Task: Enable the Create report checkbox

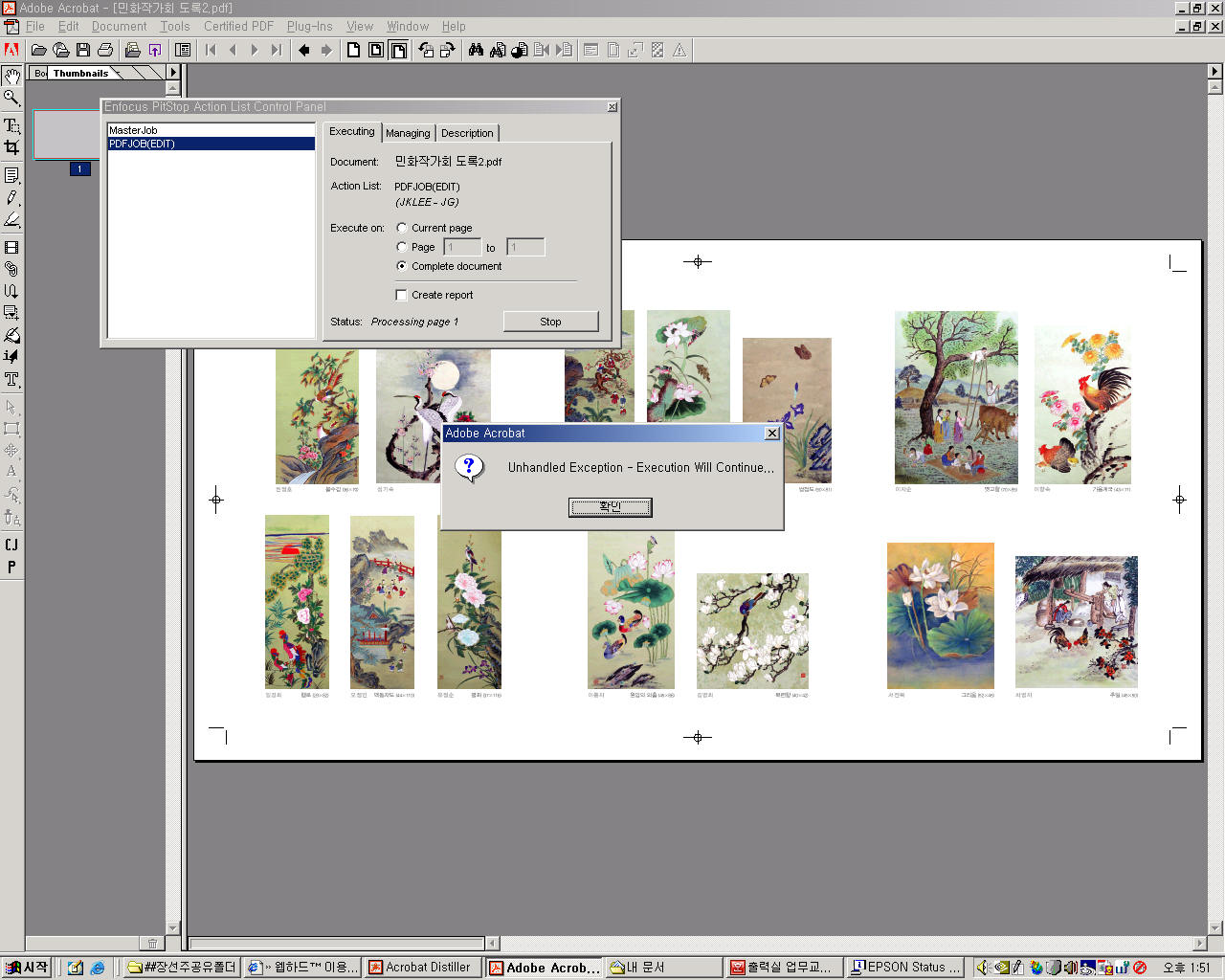Action: pos(402,295)
